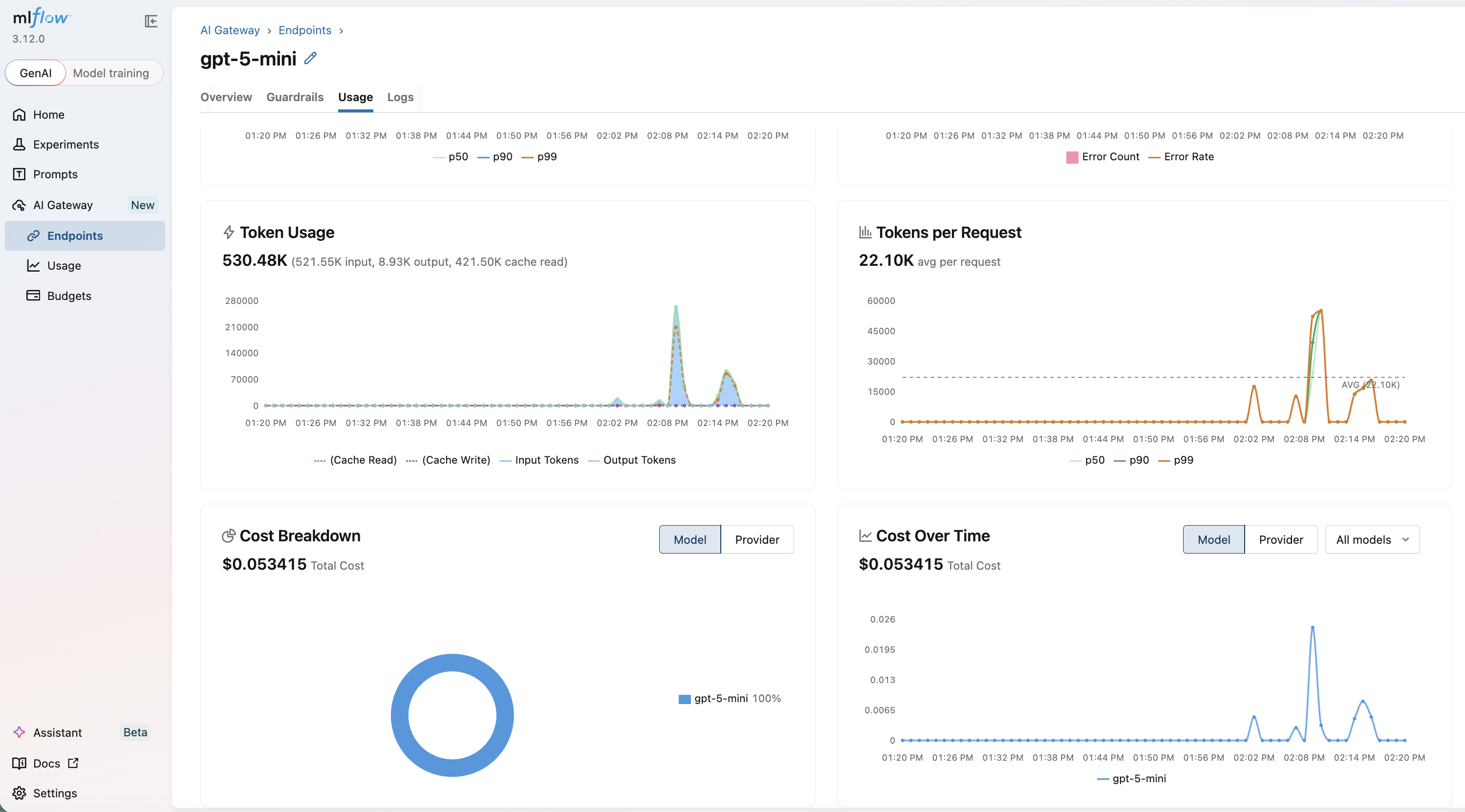1465x812 pixels.
Task: Open Usage under AI Gateway in sidebar
Action: pyautogui.click(x=85, y=266)
